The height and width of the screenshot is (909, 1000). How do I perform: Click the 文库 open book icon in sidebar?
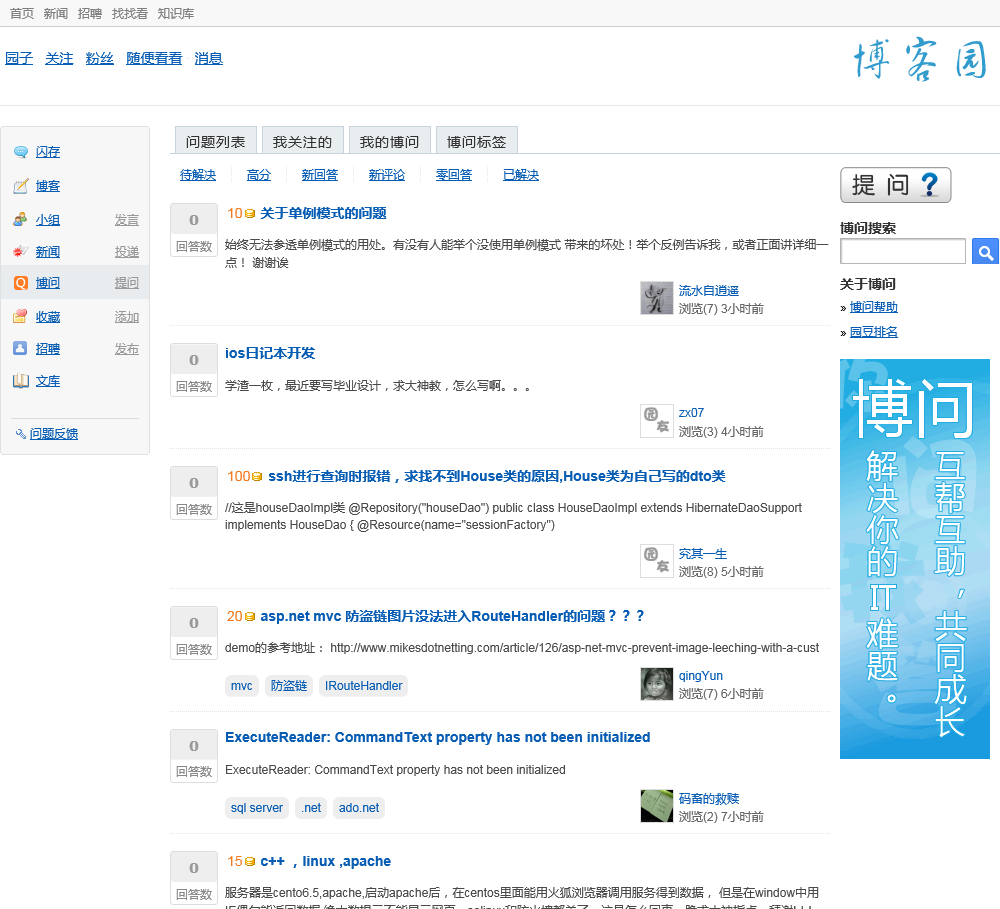[x=20, y=381]
